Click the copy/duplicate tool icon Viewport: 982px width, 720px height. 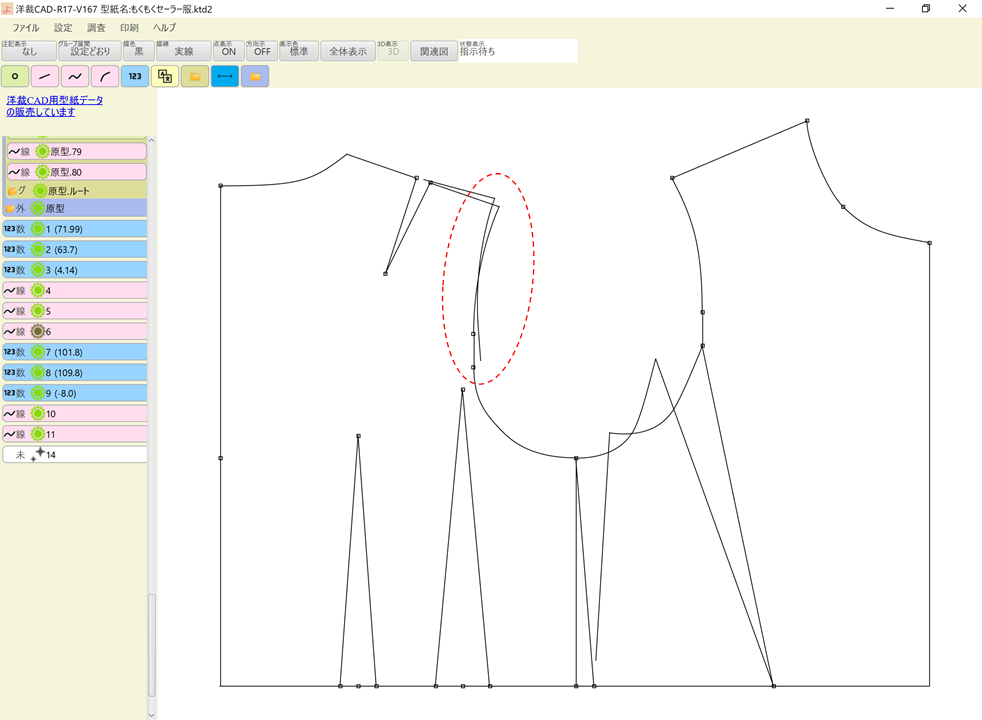[x=164, y=75]
